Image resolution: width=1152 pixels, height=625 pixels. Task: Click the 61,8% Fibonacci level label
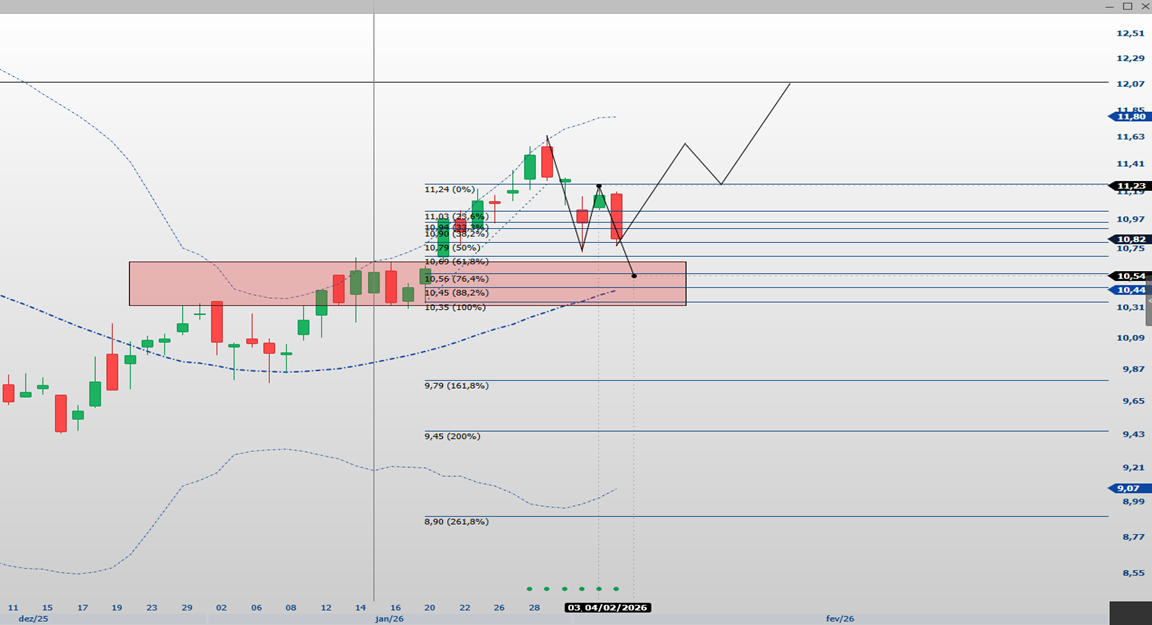(x=456, y=261)
